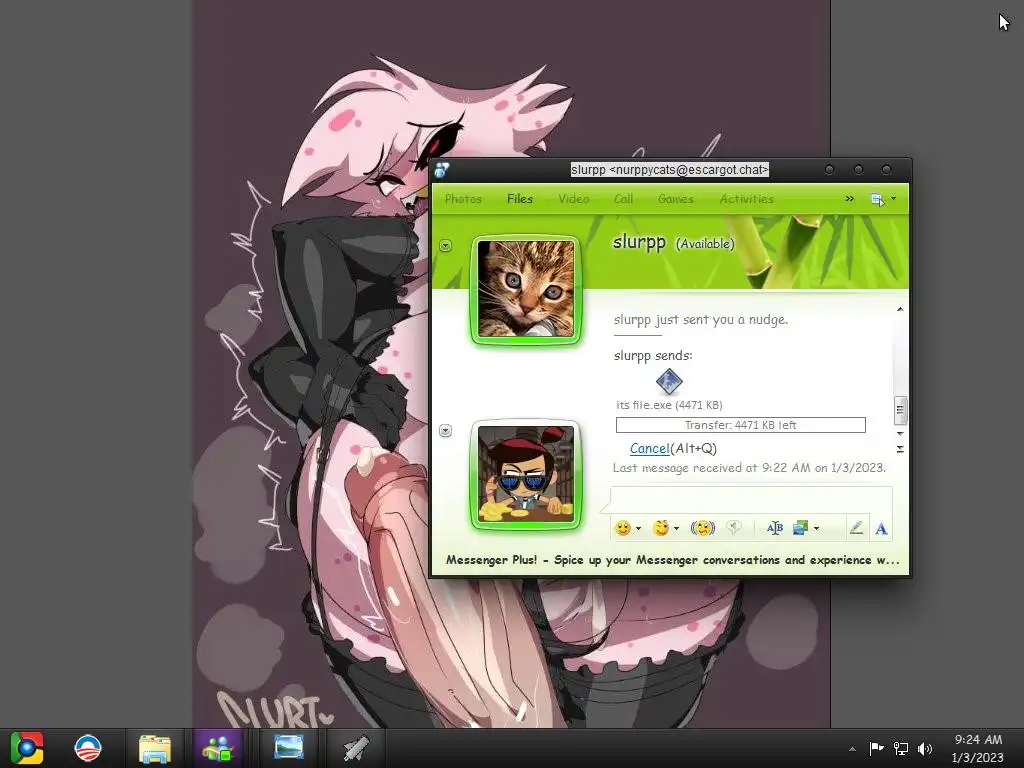Image resolution: width=1024 pixels, height=768 pixels.
Task: Click the 'its file.exe (4471 KB)' filename
Action: point(669,405)
